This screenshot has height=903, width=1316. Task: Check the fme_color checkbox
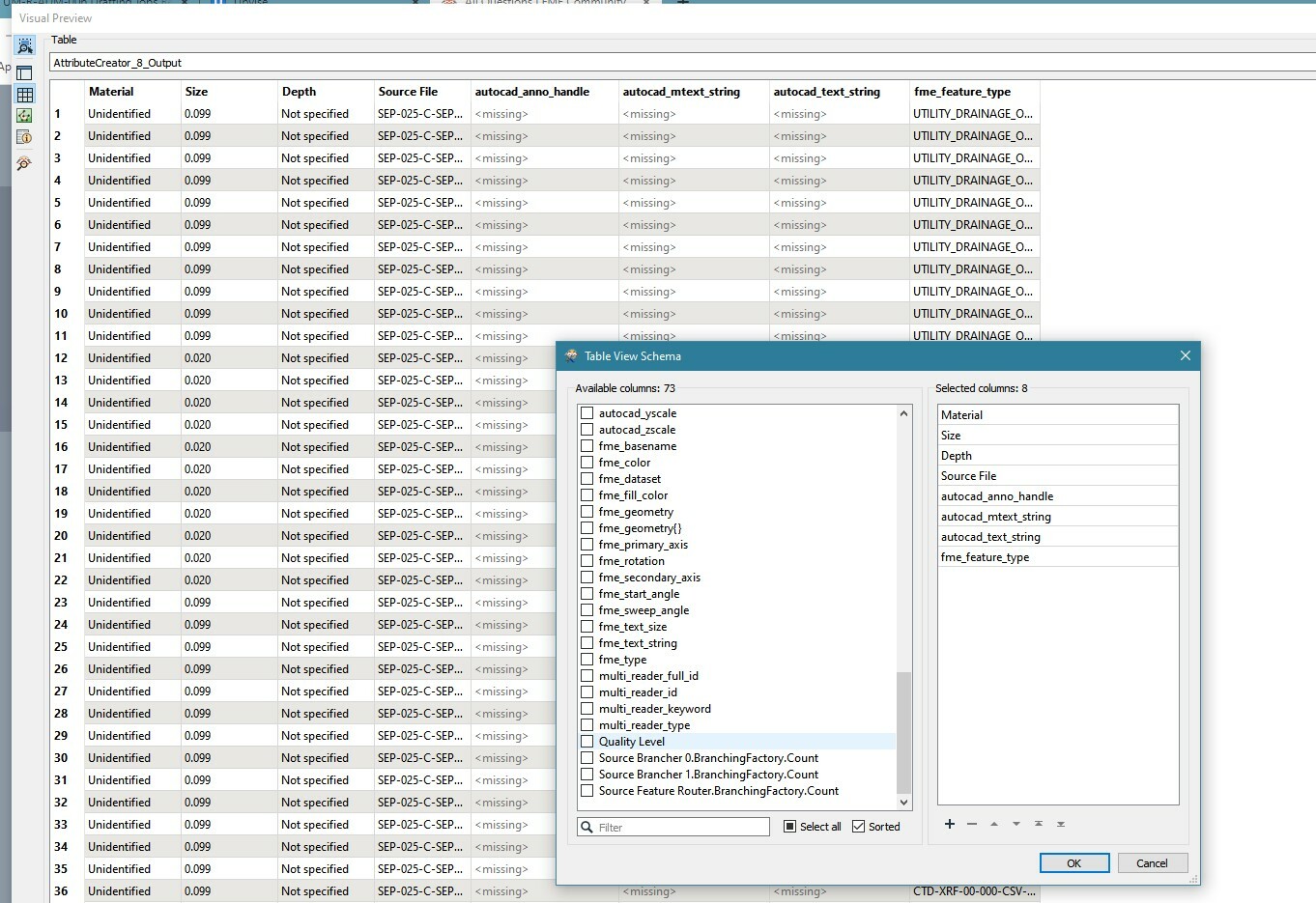click(586, 462)
